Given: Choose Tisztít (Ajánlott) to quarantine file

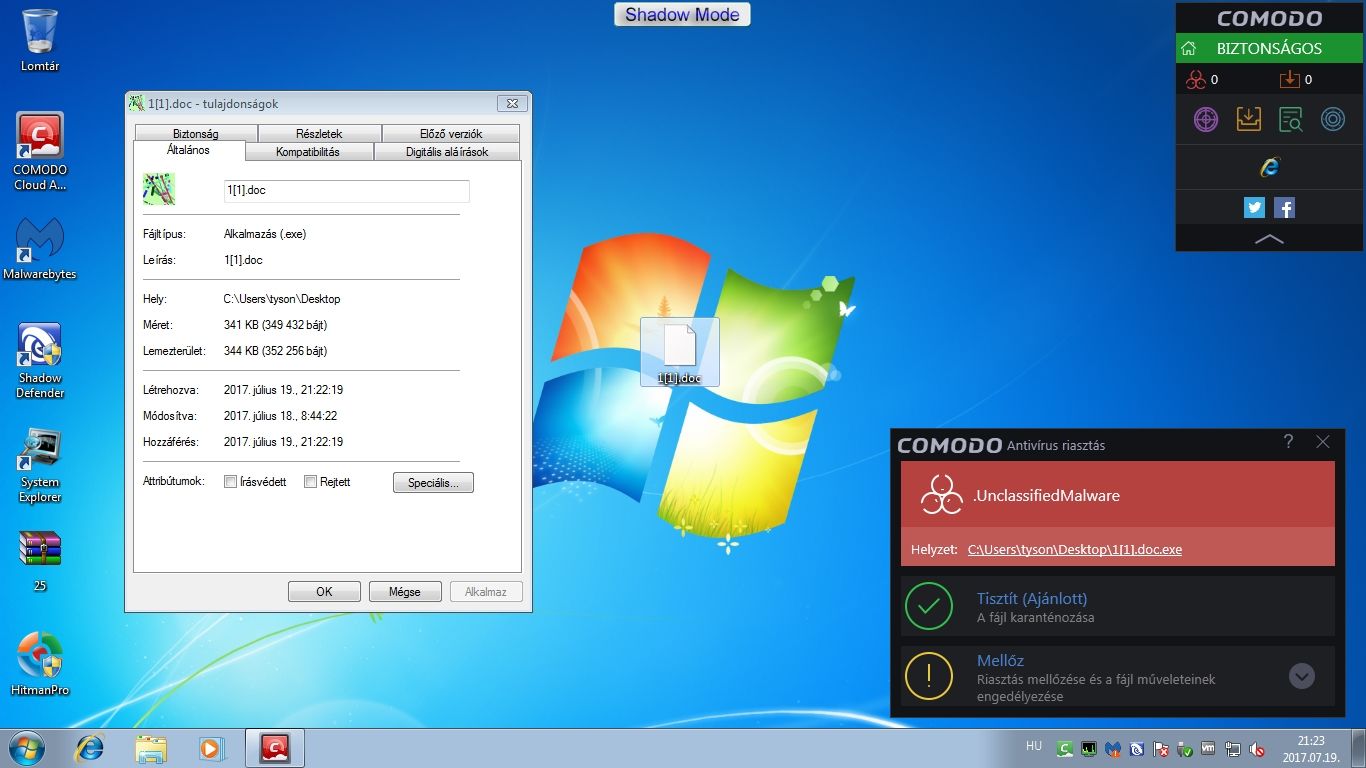Looking at the screenshot, I should tap(1118, 607).
